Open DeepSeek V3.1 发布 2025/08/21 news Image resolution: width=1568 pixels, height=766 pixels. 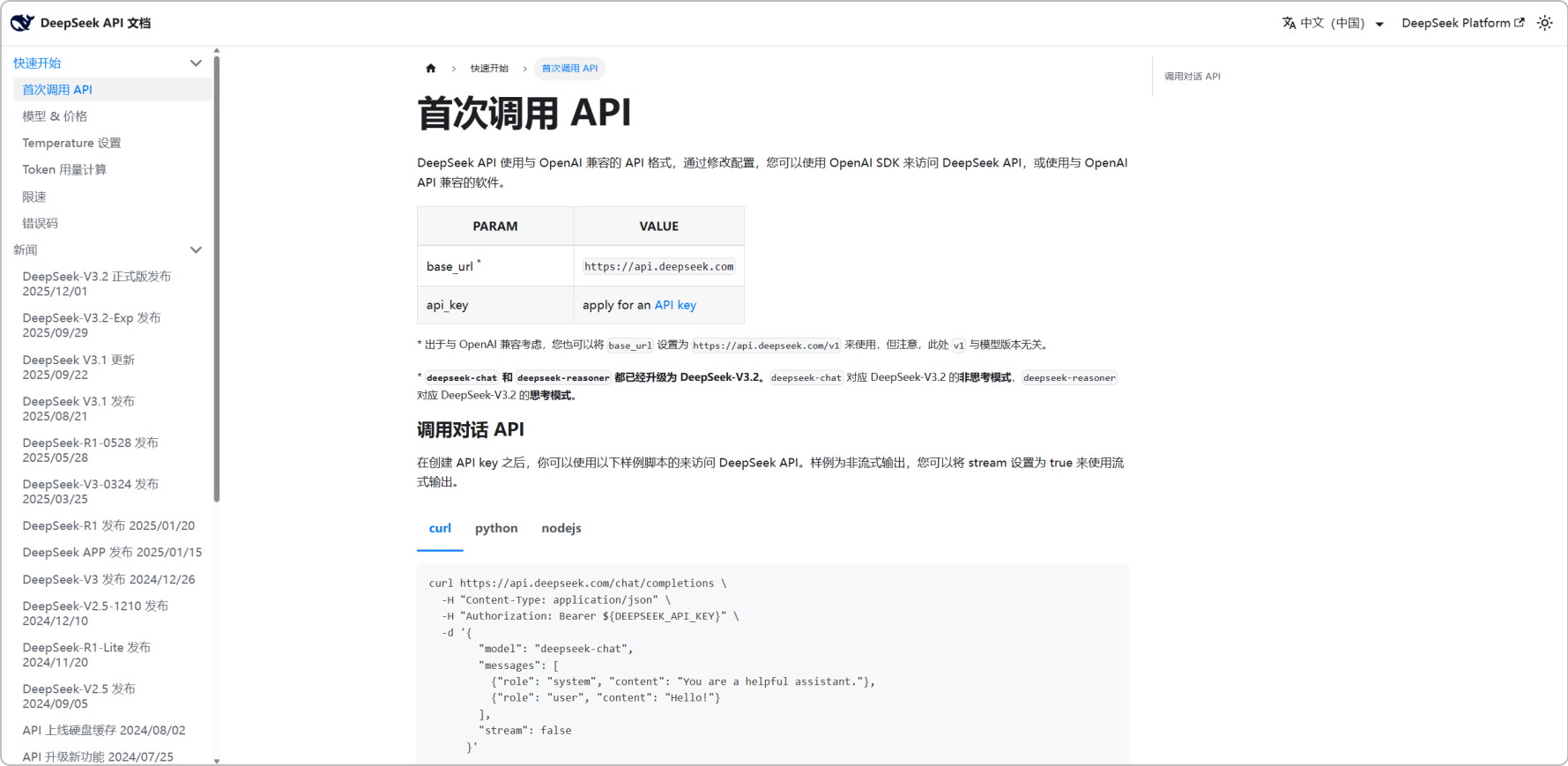click(78, 409)
